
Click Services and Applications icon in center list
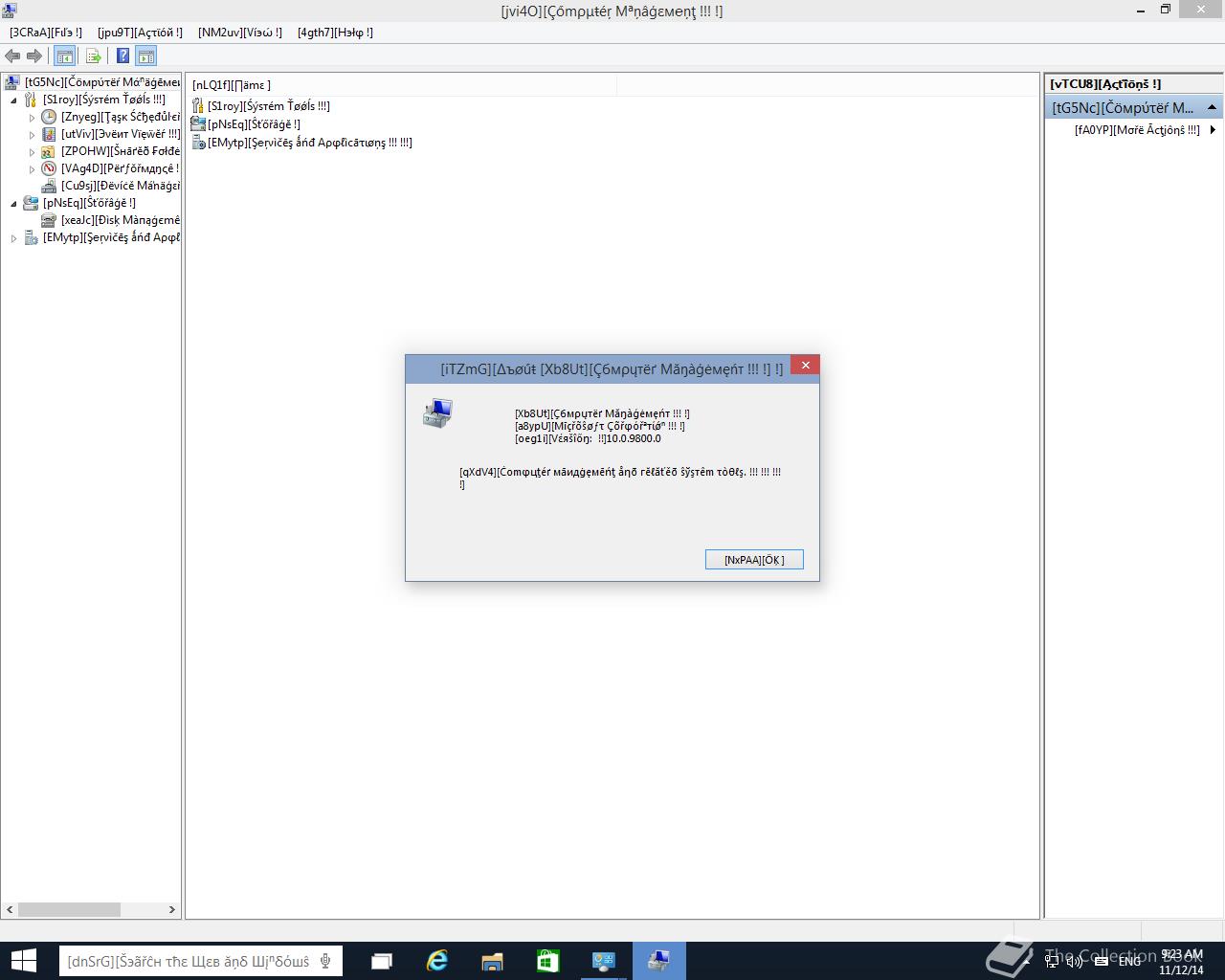[x=198, y=143]
